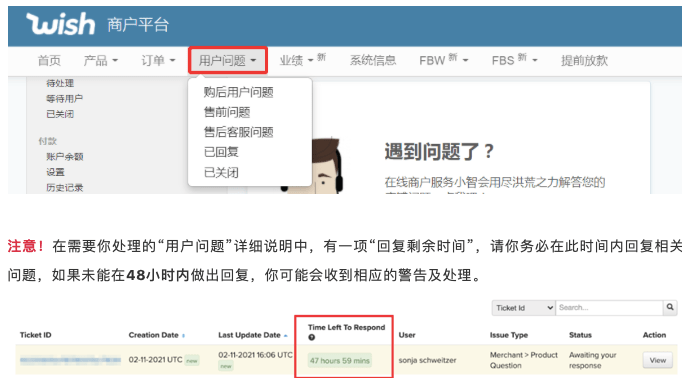Click the Action column header
682x378 pixels.
point(654,335)
